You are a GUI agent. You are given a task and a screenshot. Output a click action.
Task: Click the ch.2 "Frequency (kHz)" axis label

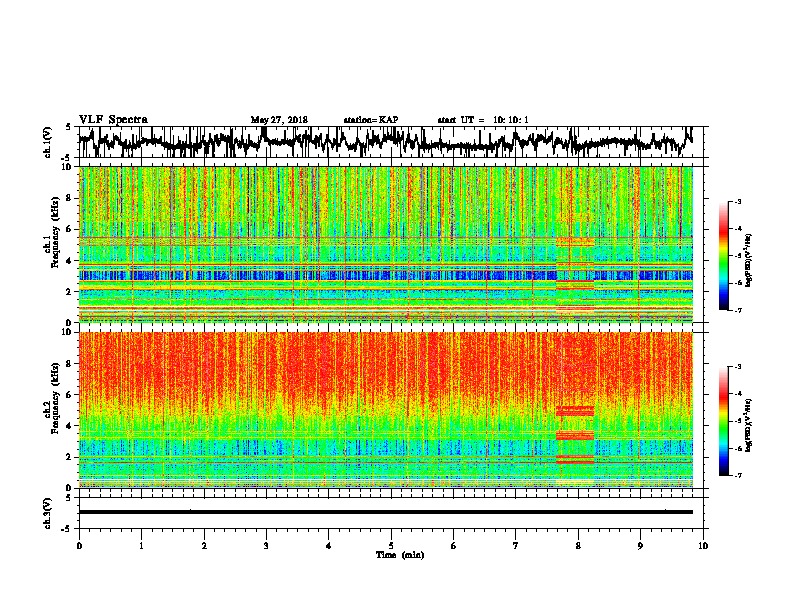click(x=55, y=398)
